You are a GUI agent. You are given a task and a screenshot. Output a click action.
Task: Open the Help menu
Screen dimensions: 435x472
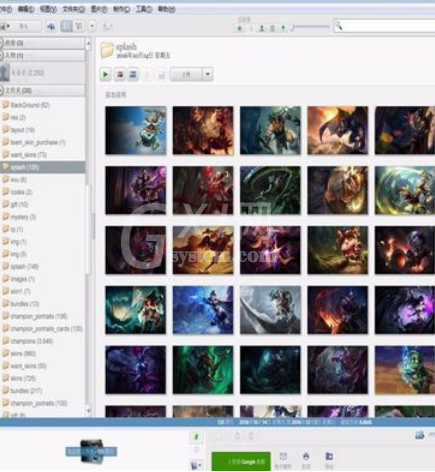click(166, 9)
